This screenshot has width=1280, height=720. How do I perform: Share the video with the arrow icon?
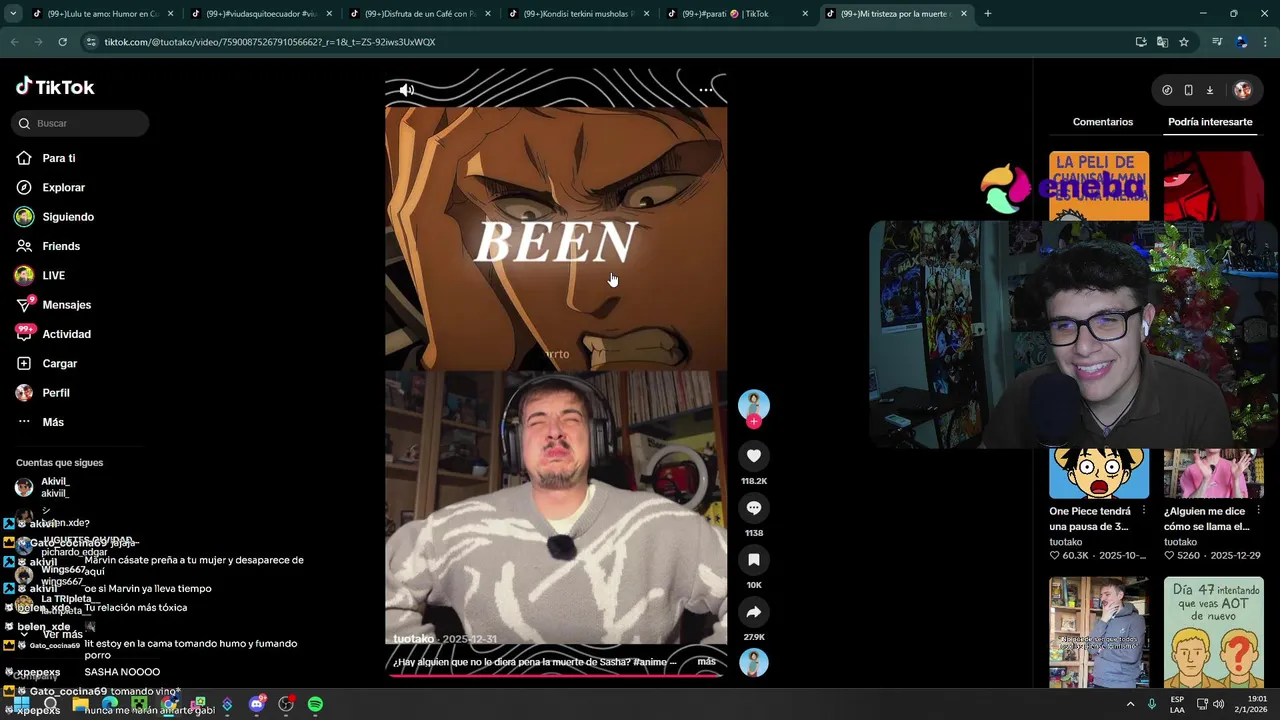pos(754,612)
